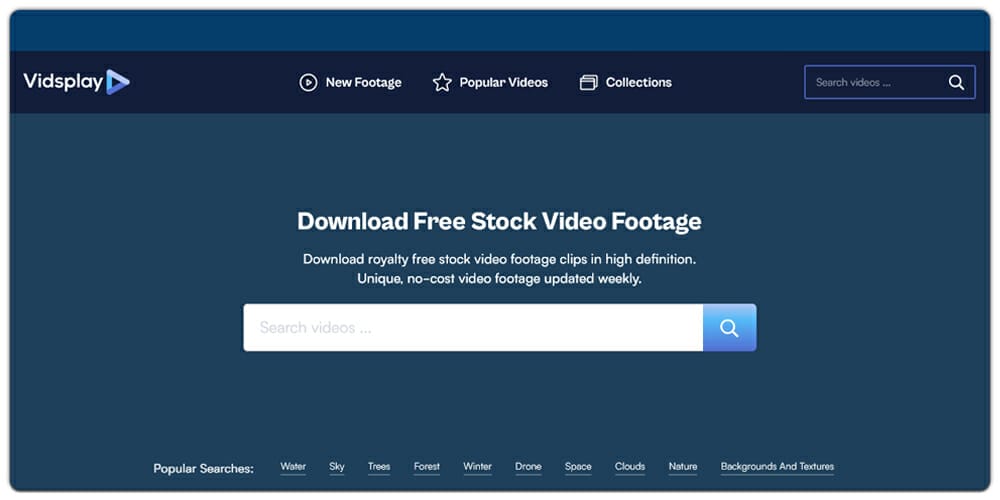Click the stacked-cards icon beside Collections

tap(589, 83)
